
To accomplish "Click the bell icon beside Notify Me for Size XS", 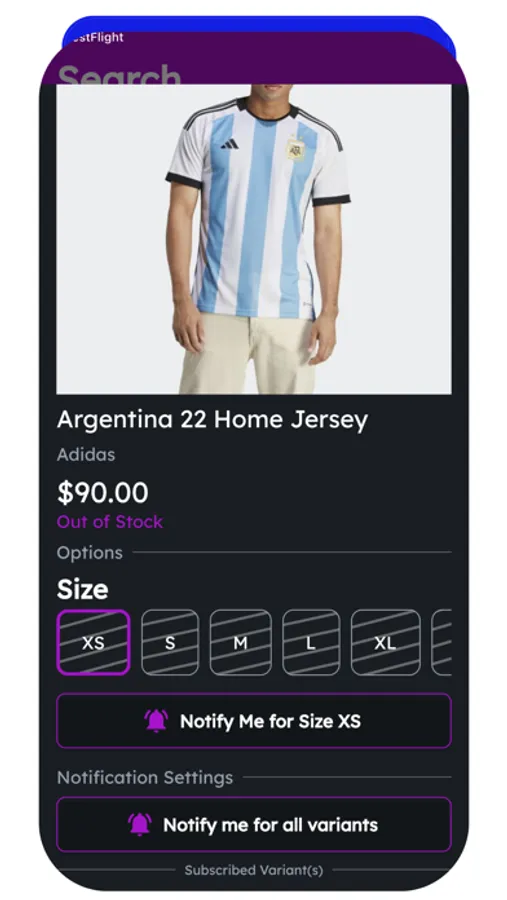I will (156, 720).
